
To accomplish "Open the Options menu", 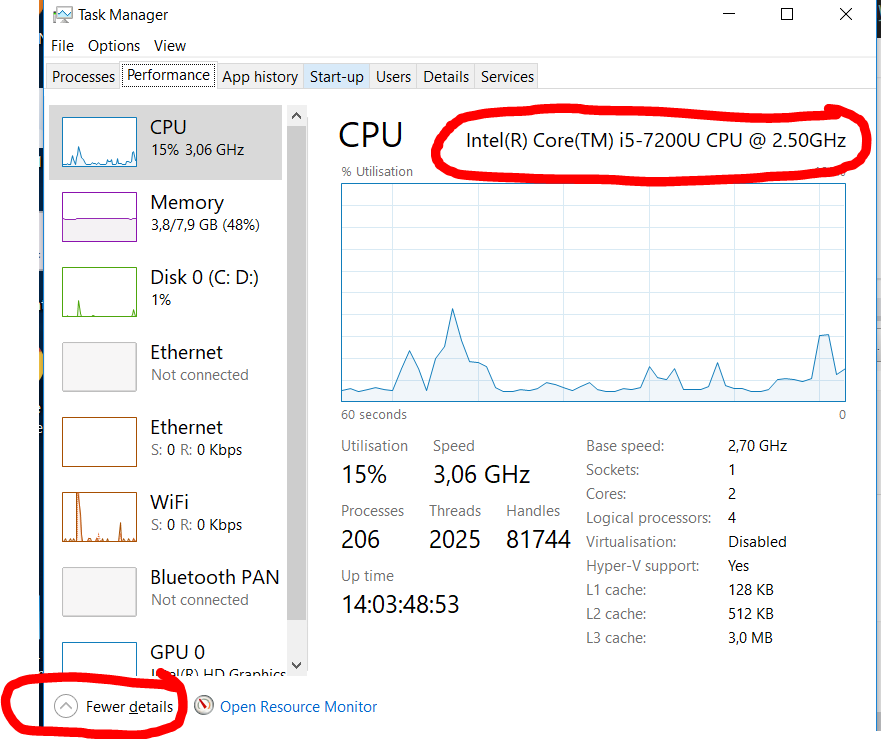I will coord(113,46).
